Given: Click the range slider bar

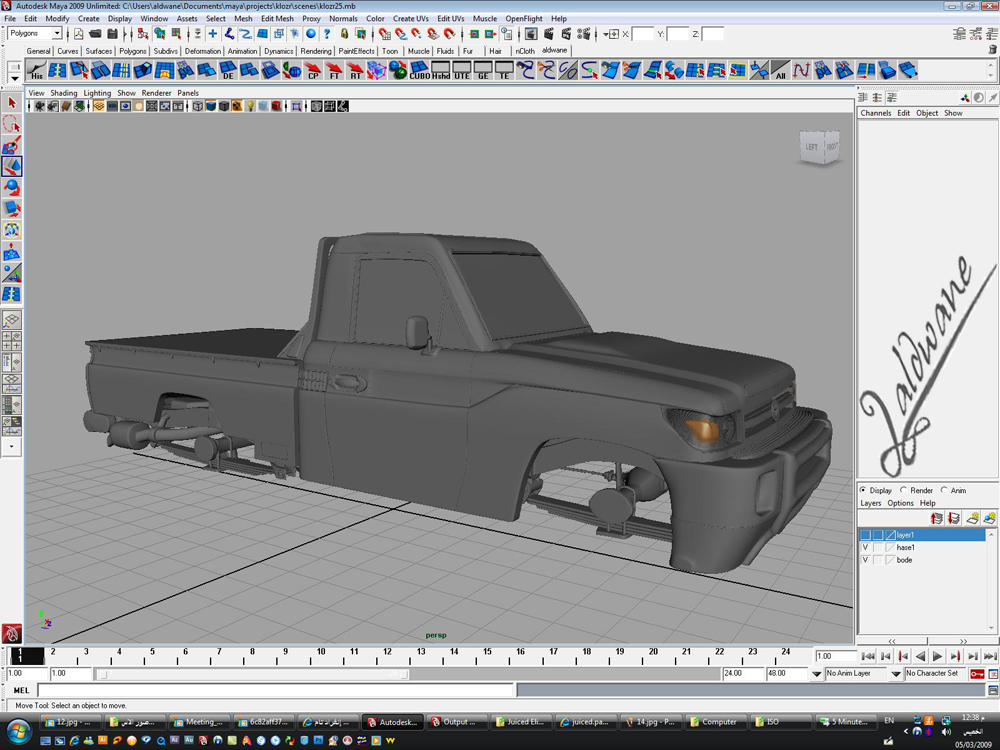Looking at the screenshot, I should [x=251, y=673].
